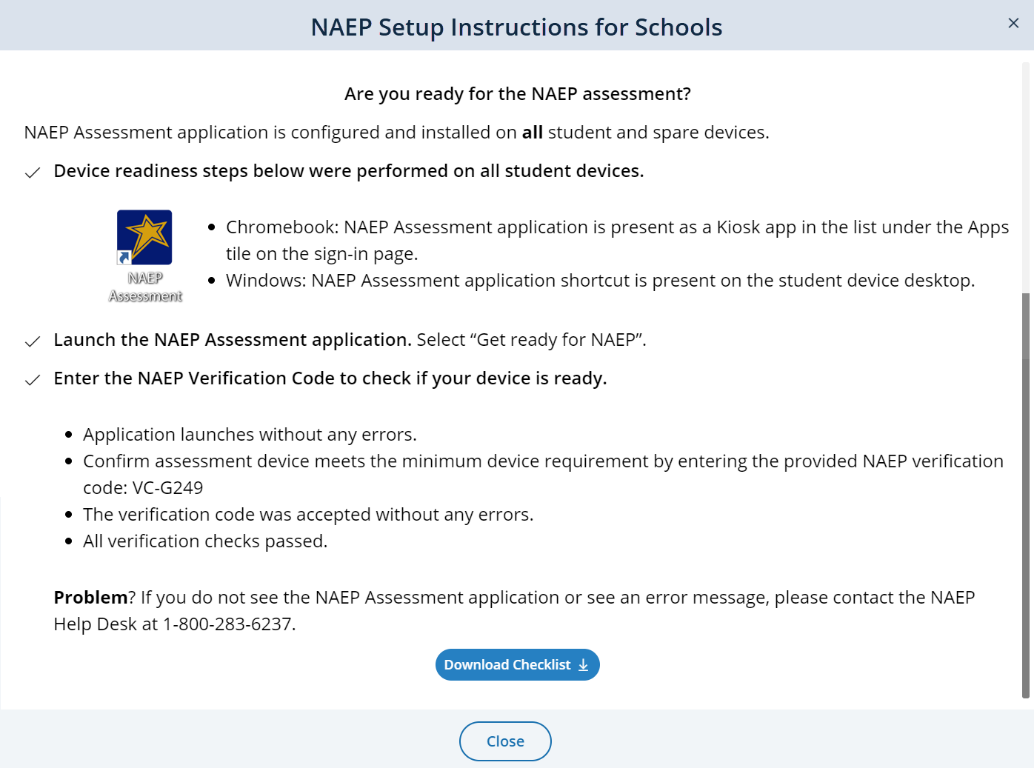Click the checkmark beside "Enter the NAEP Verification Code"

(x=33, y=381)
